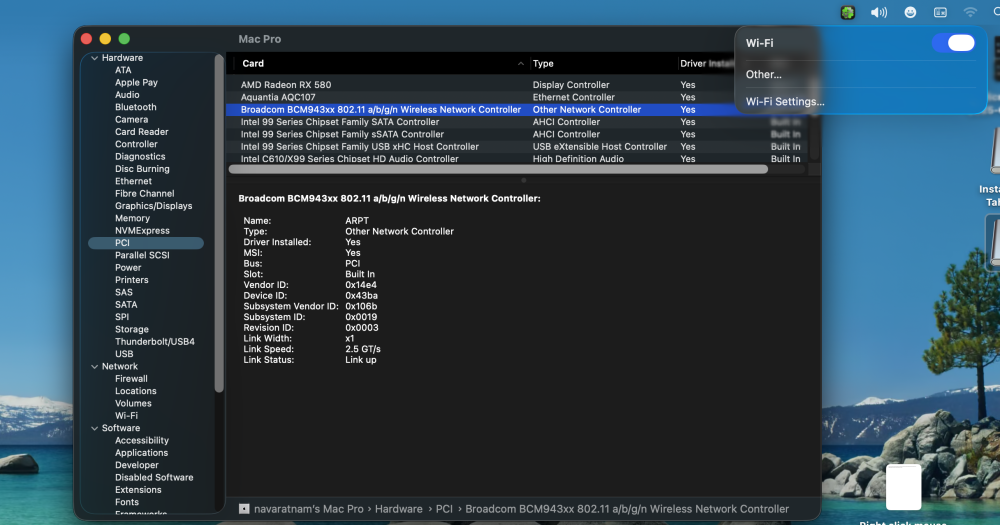Screen dimensions: 1000x525
Task: Select Applications under Software
Action: (141, 453)
